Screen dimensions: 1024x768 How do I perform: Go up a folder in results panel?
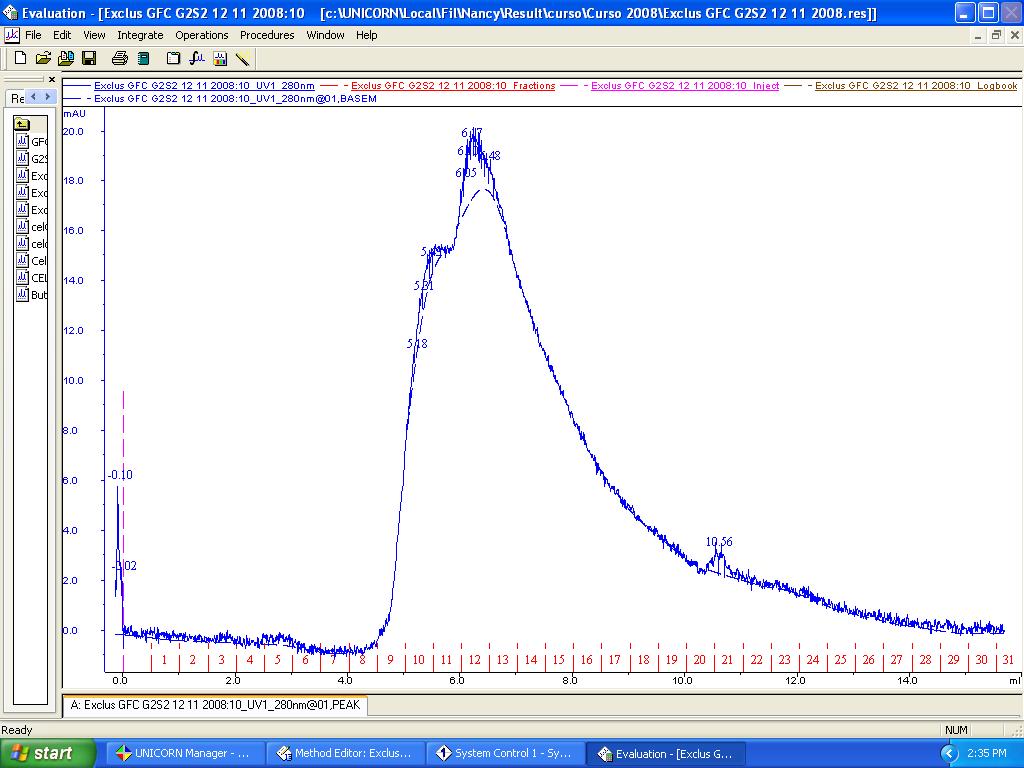click(x=22, y=124)
